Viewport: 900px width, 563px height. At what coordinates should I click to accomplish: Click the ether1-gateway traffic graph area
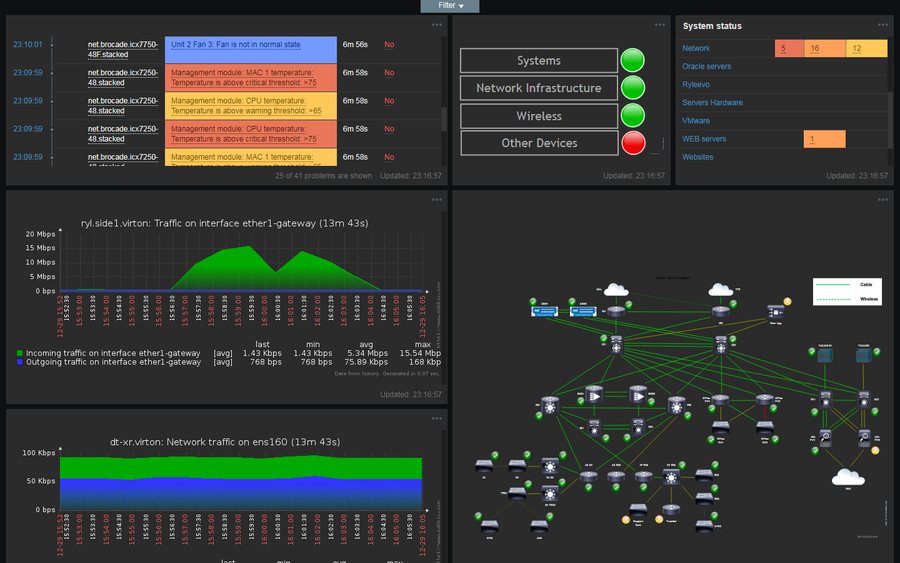(x=241, y=262)
